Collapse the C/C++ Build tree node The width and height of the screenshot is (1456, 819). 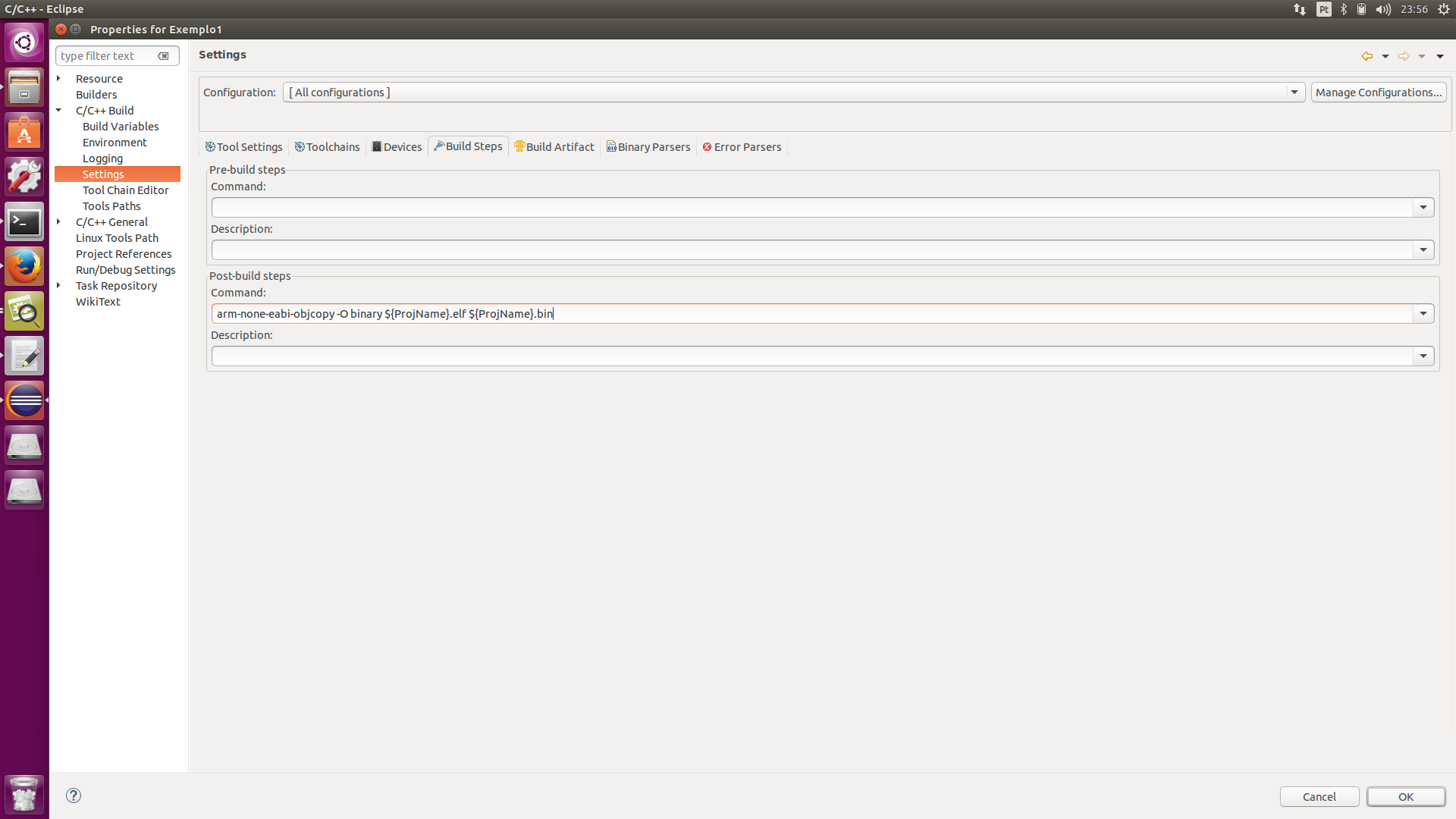coord(58,110)
